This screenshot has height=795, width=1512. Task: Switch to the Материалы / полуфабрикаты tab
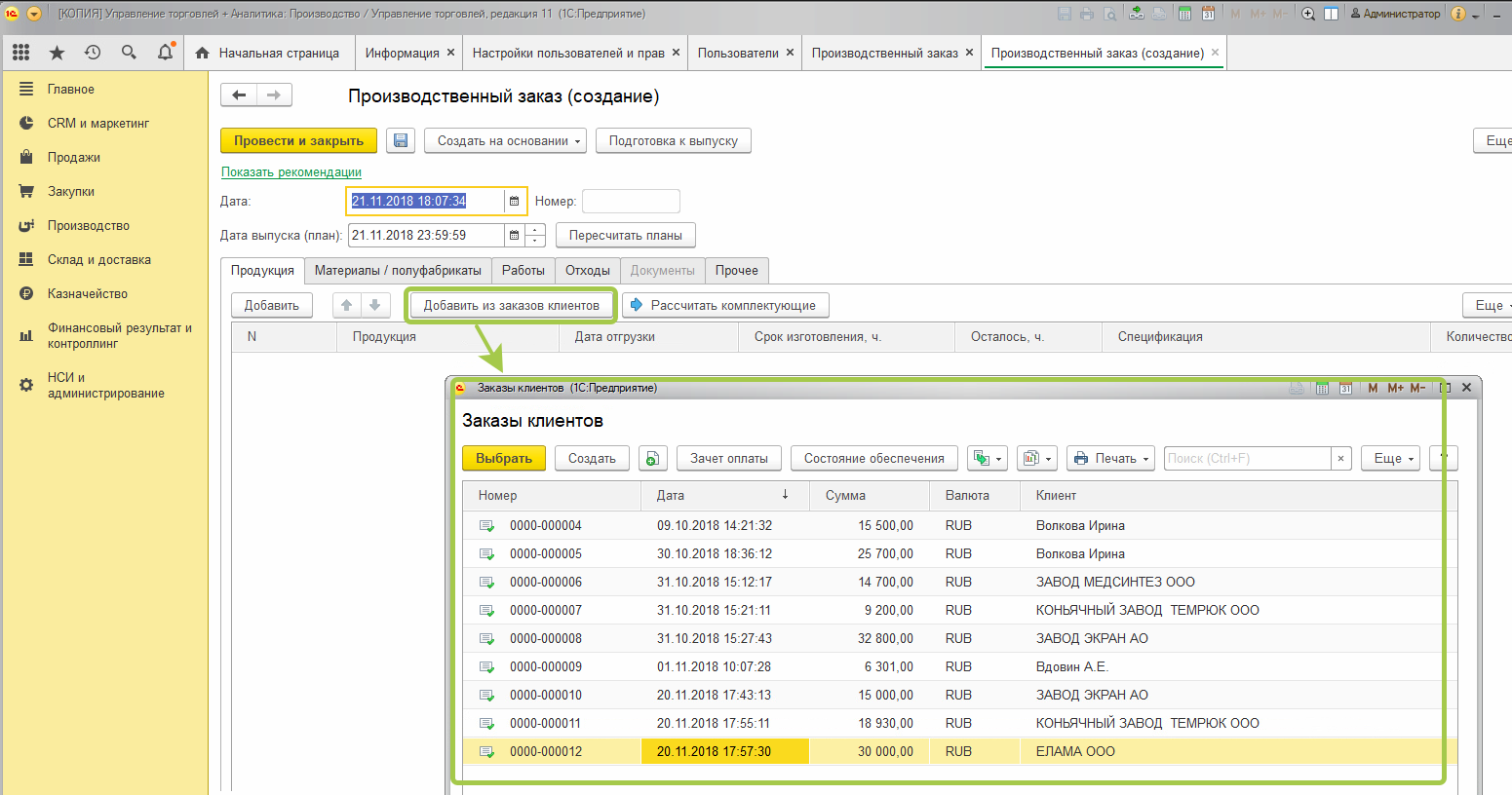click(x=398, y=271)
